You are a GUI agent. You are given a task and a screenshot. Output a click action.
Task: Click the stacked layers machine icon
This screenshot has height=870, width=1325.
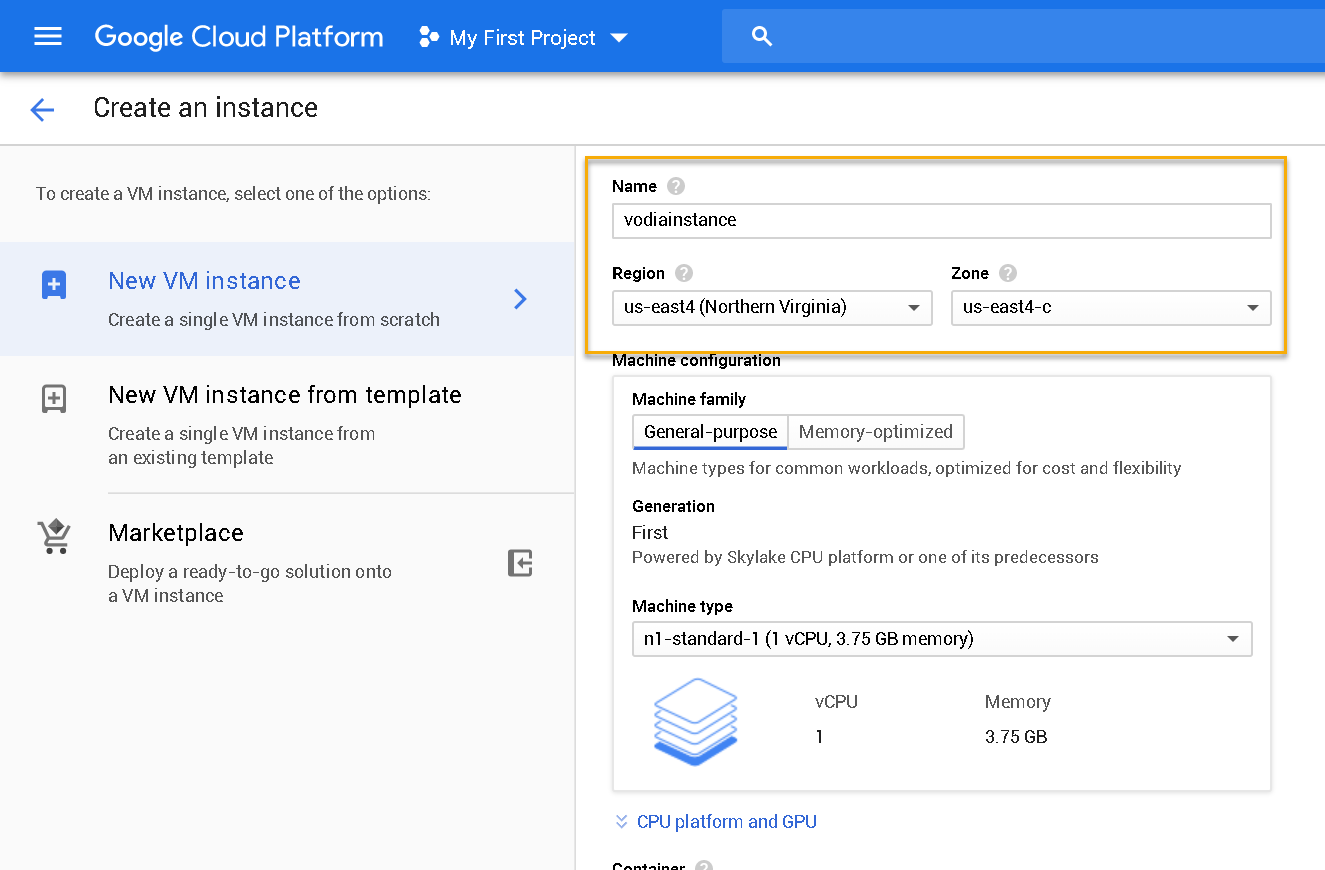695,721
